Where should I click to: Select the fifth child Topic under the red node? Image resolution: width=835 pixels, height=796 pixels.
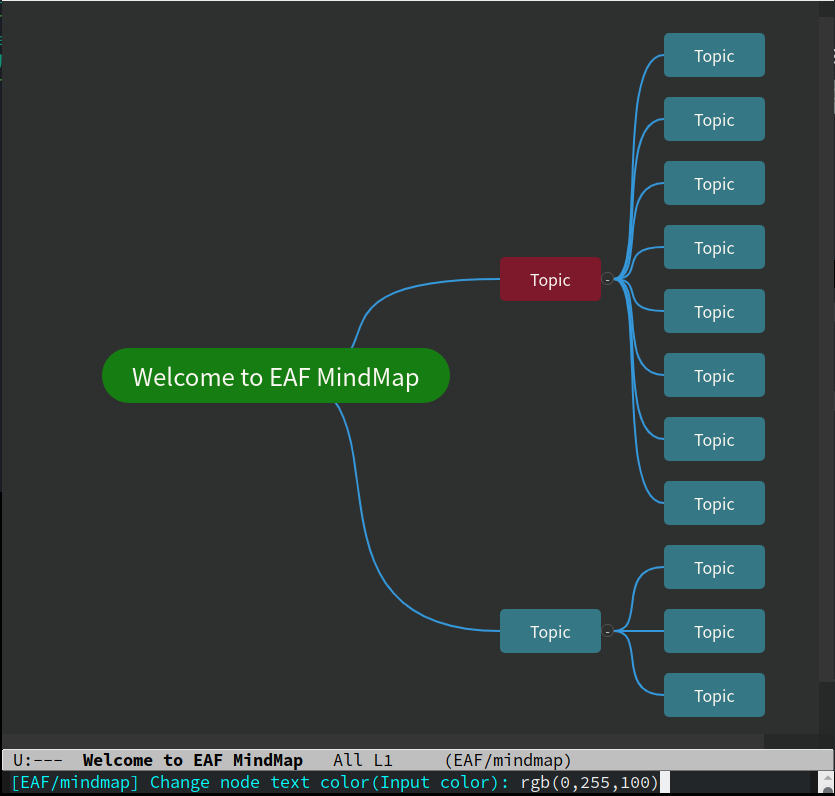pos(714,311)
